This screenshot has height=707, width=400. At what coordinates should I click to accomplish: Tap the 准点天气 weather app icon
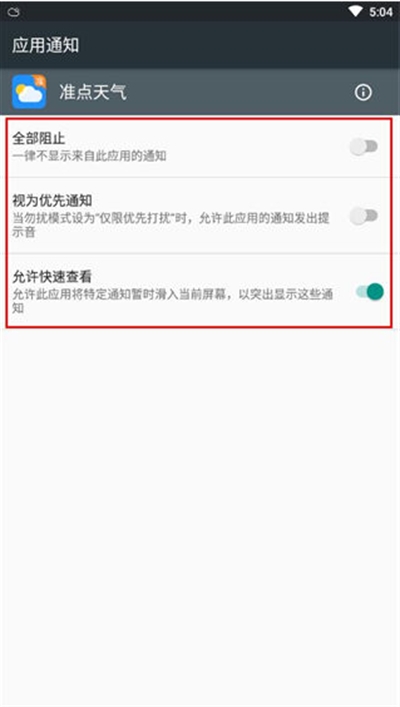pyautogui.click(x=29, y=92)
